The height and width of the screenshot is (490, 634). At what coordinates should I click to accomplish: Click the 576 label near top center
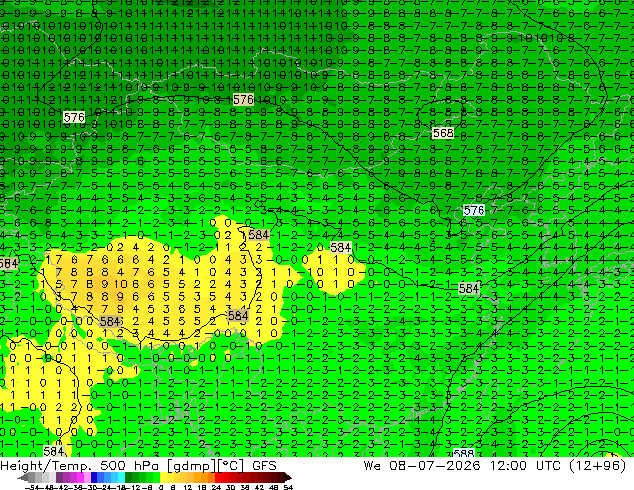tap(243, 99)
